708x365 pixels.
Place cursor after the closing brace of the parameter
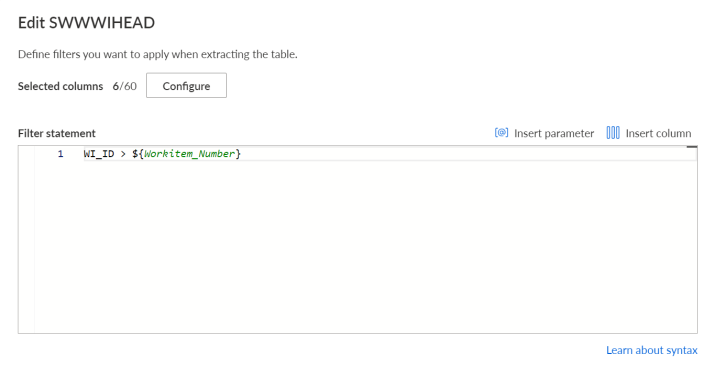(x=242, y=154)
